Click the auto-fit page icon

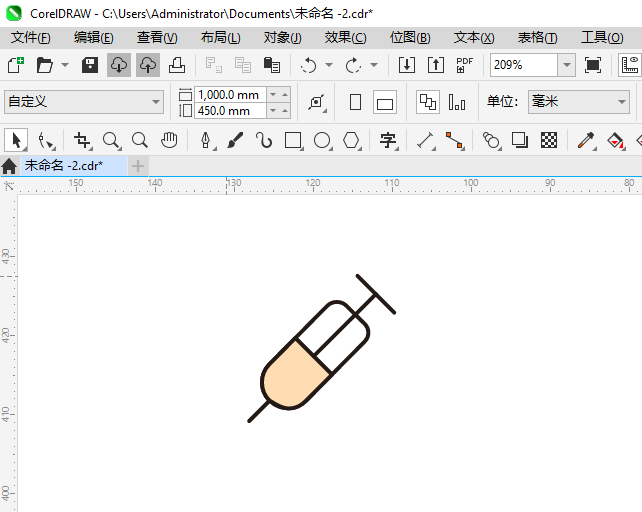point(316,102)
